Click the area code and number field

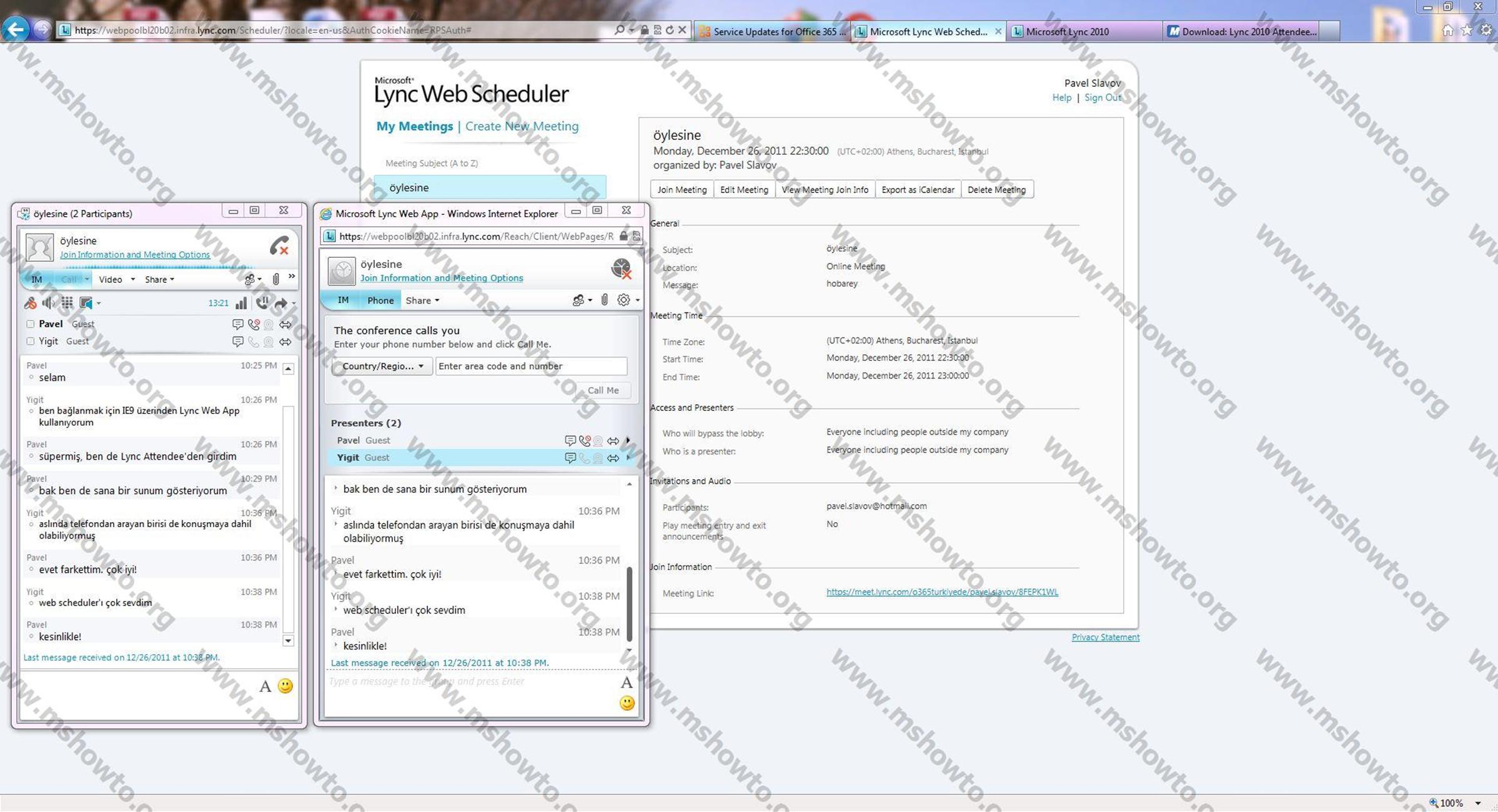point(531,366)
